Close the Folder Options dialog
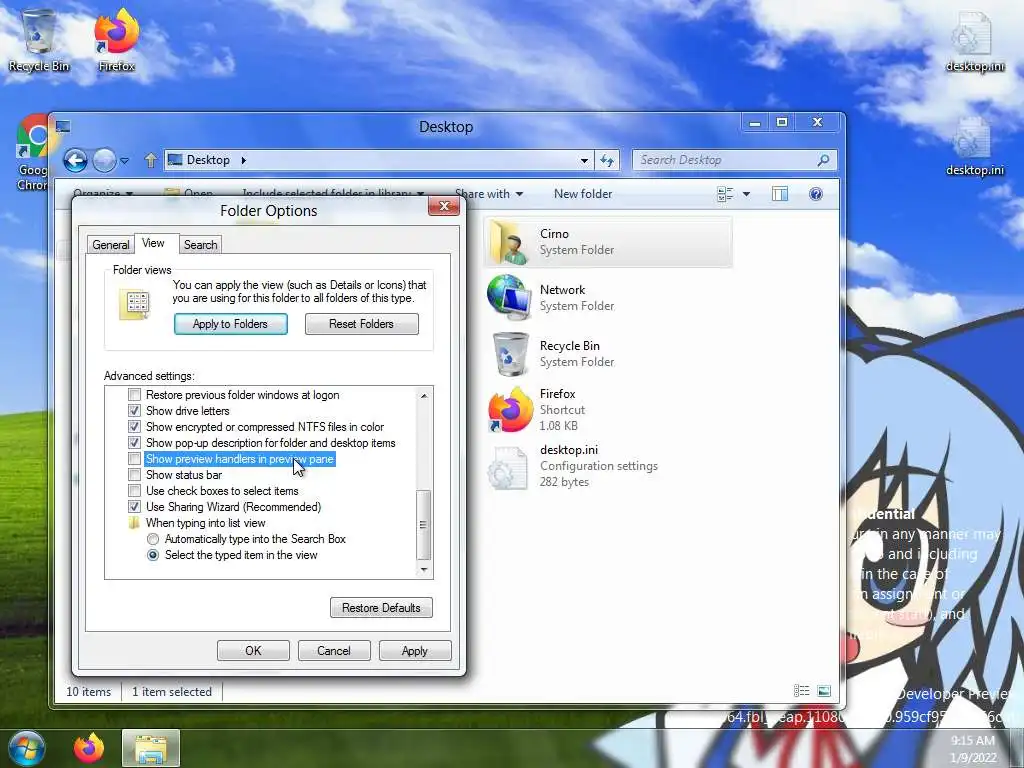The width and height of the screenshot is (1024, 768). (x=444, y=206)
